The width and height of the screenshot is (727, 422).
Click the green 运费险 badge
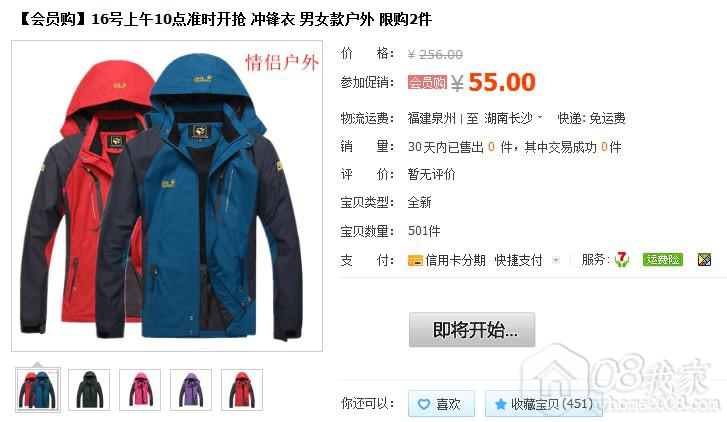(x=663, y=260)
